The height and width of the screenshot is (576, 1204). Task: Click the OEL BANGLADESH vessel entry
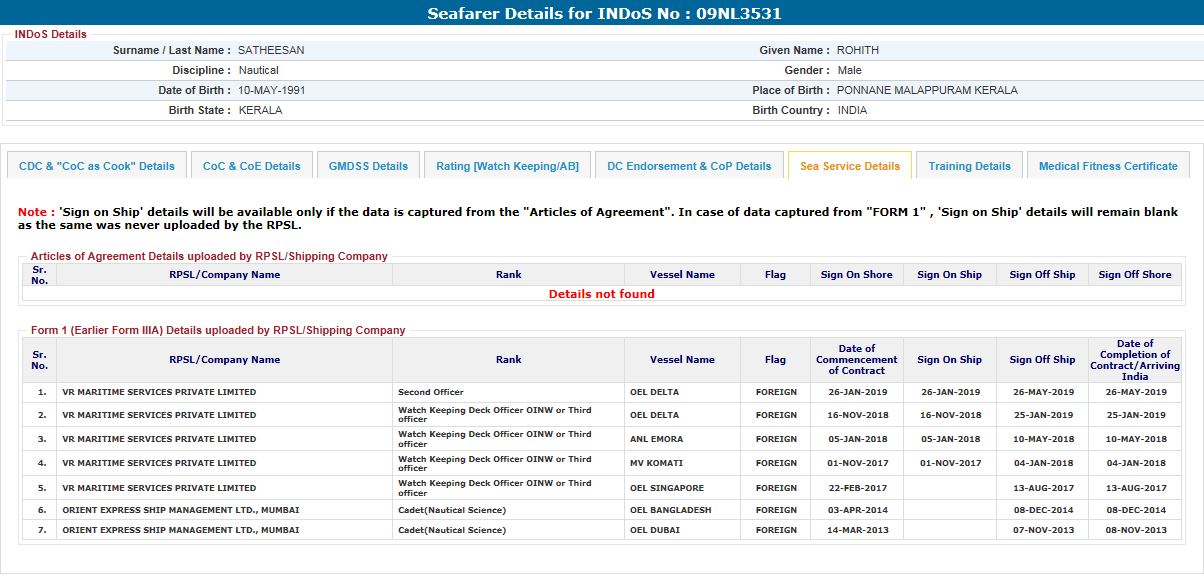(x=671, y=510)
